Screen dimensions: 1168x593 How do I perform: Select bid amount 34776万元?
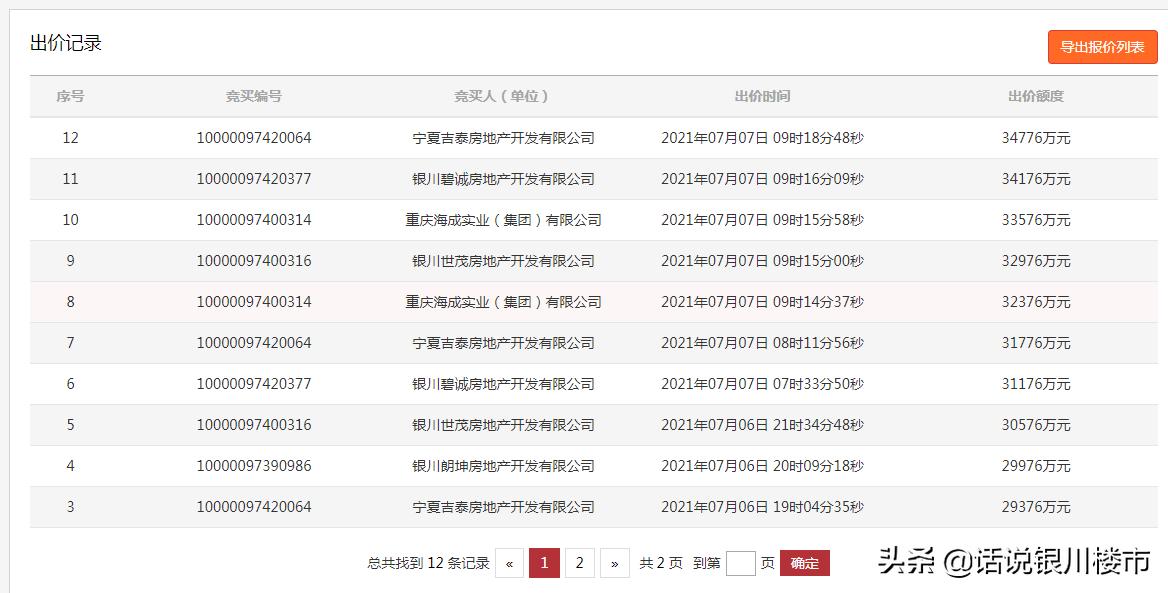(x=1035, y=138)
